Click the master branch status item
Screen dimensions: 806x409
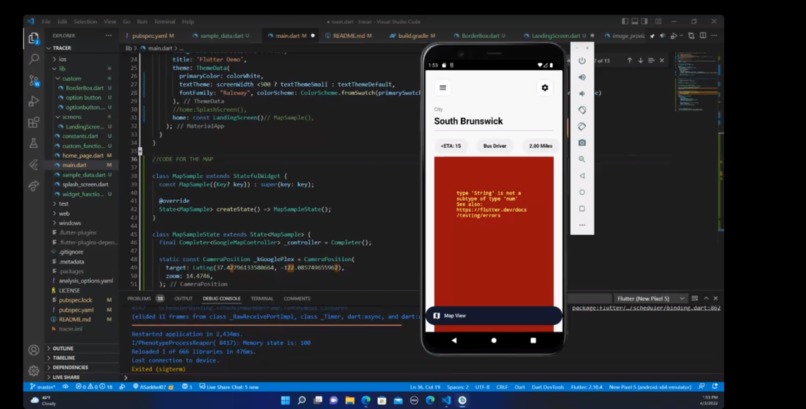(x=43, y=387)
